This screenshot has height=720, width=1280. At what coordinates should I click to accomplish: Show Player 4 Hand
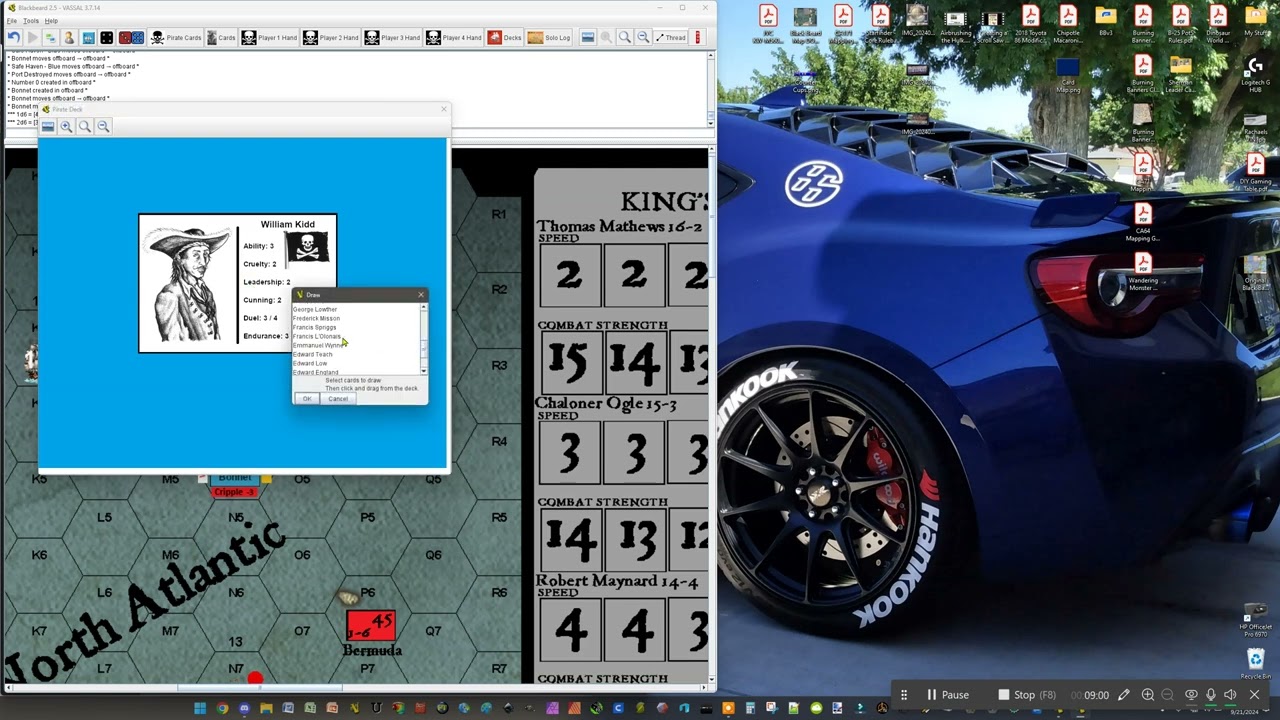(454, 38)
